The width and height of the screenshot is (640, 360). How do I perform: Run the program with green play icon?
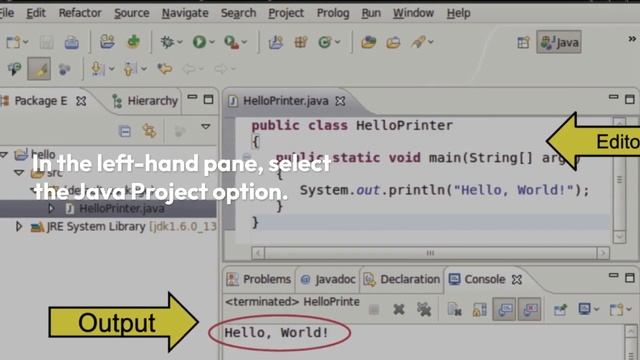click(x=199, y=42)
